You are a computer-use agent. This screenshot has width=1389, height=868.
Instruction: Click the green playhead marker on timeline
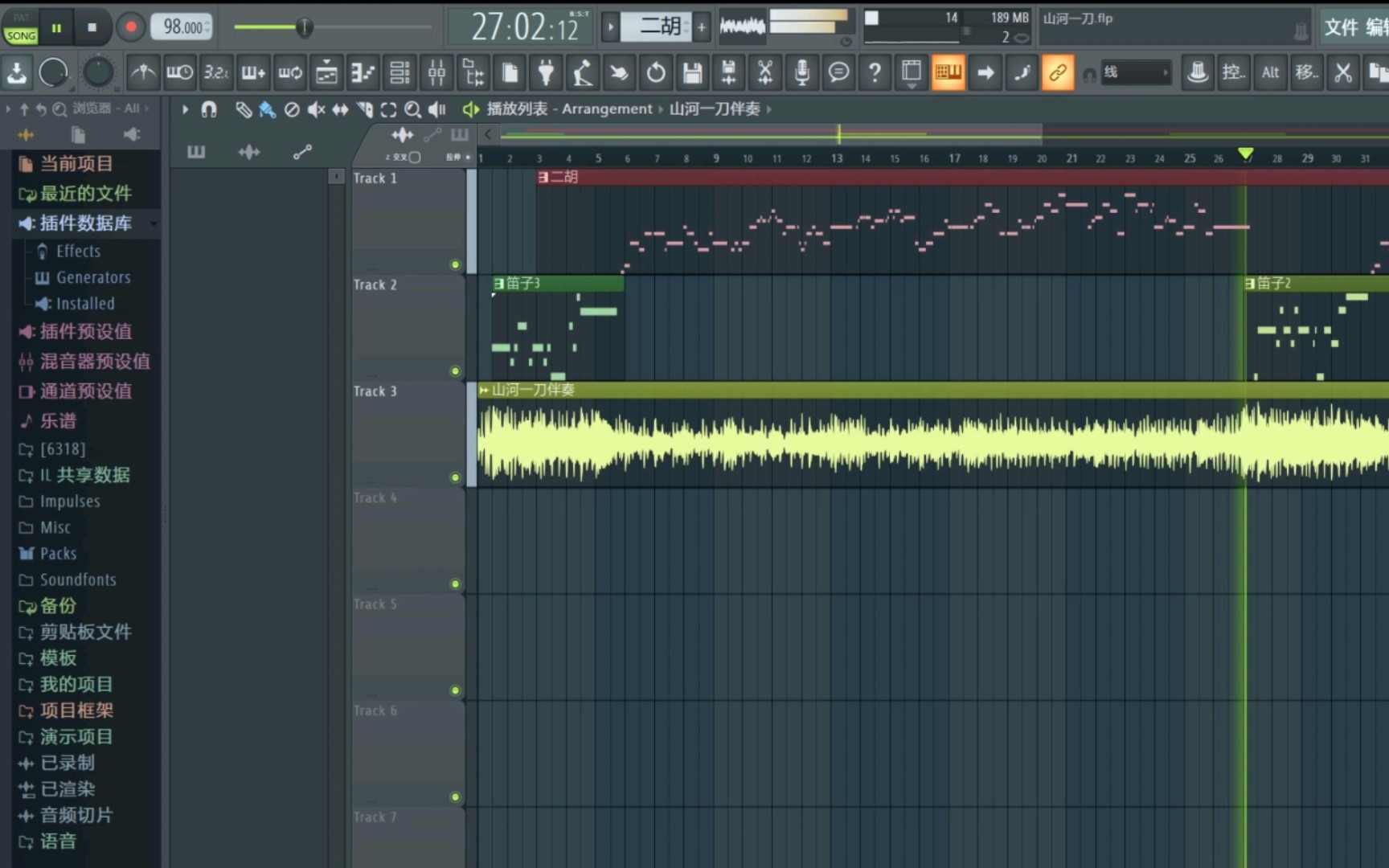point(1246,154)
